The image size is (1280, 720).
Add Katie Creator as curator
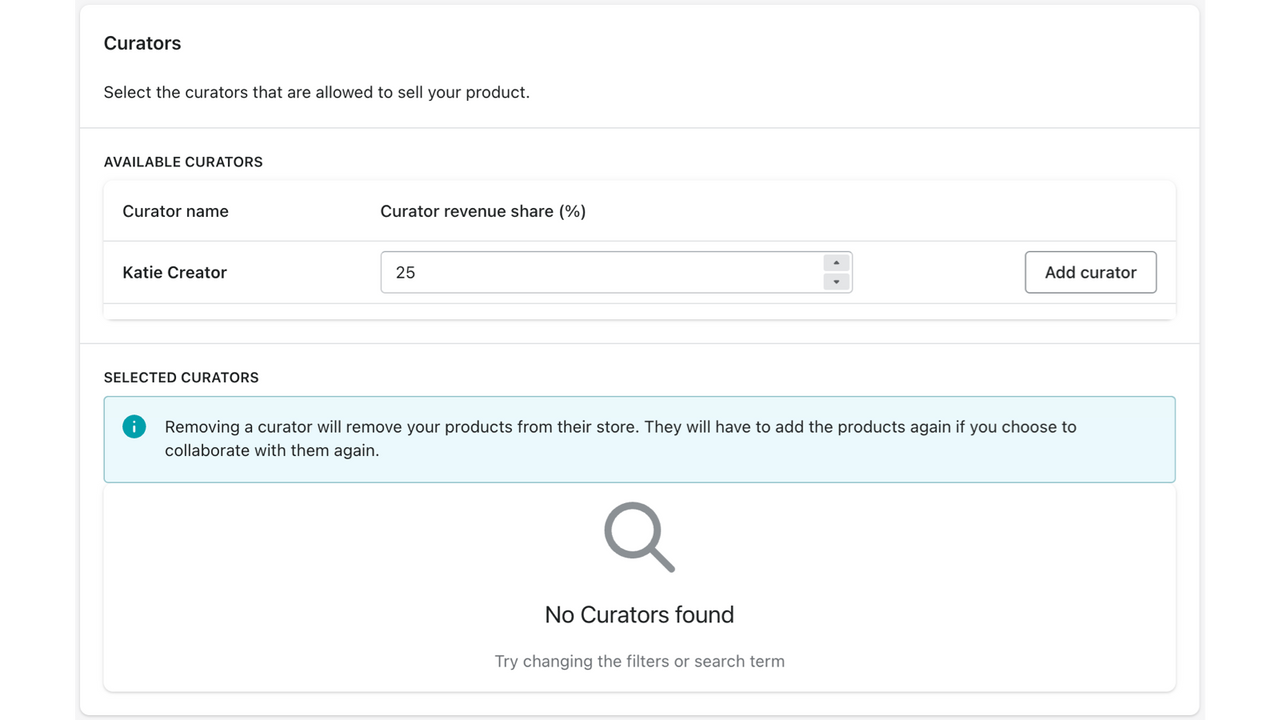[1090, 272]
